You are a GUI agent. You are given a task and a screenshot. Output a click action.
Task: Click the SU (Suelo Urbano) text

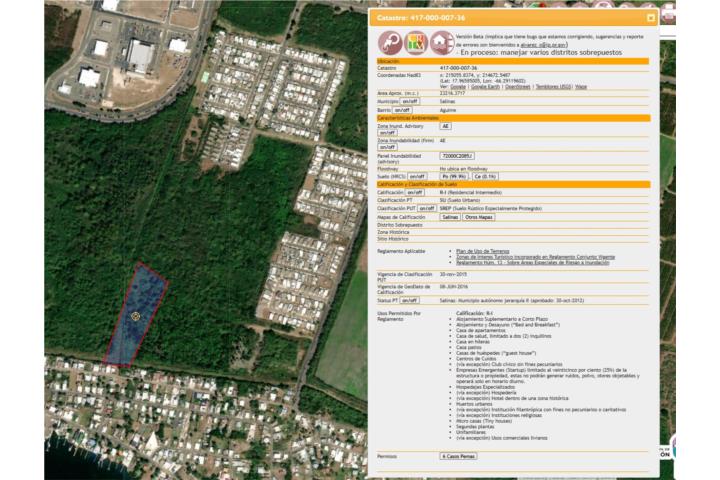[460, 200]
